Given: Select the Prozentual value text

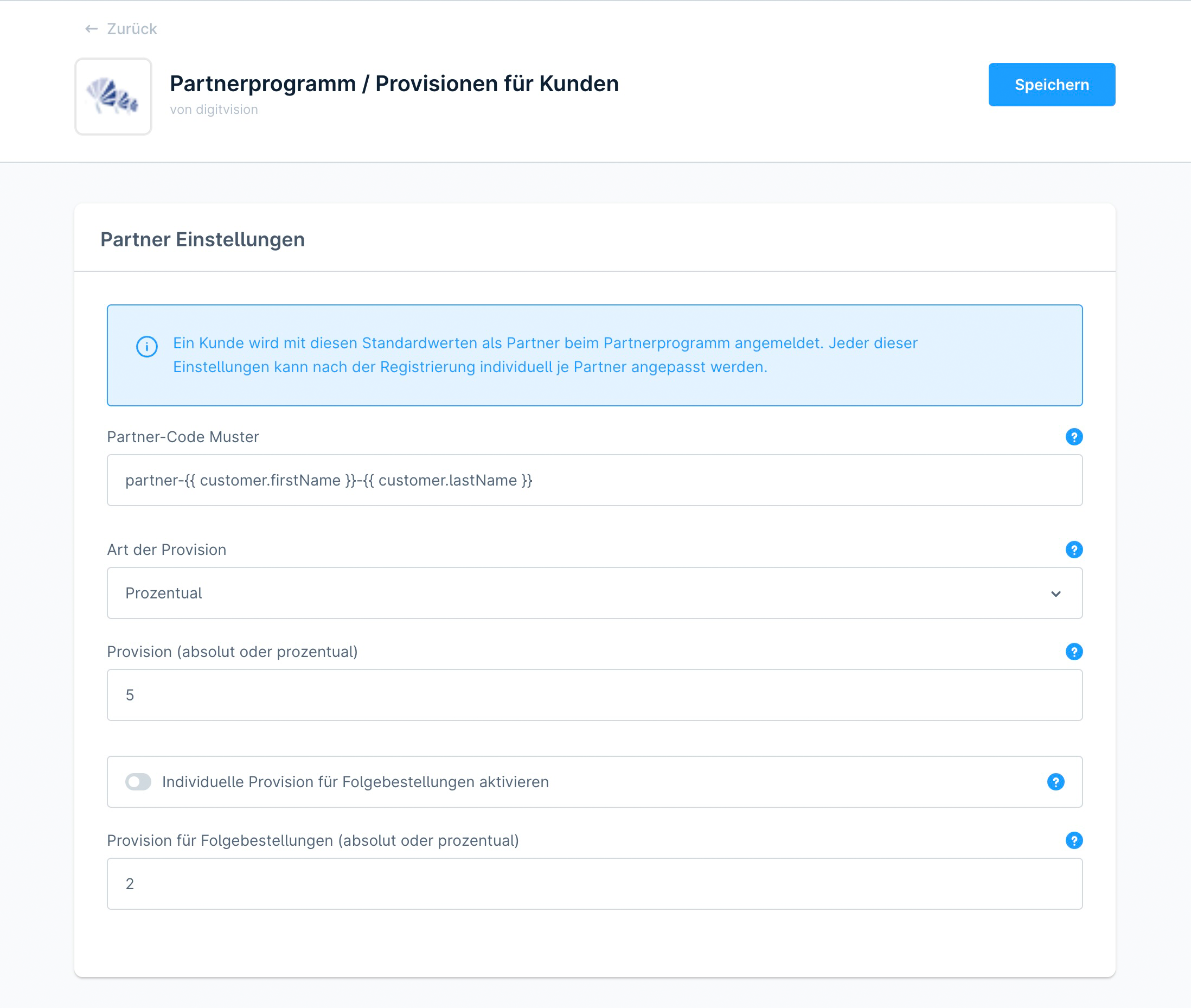Looking at the screenshot, I should [x=163, y=593].
